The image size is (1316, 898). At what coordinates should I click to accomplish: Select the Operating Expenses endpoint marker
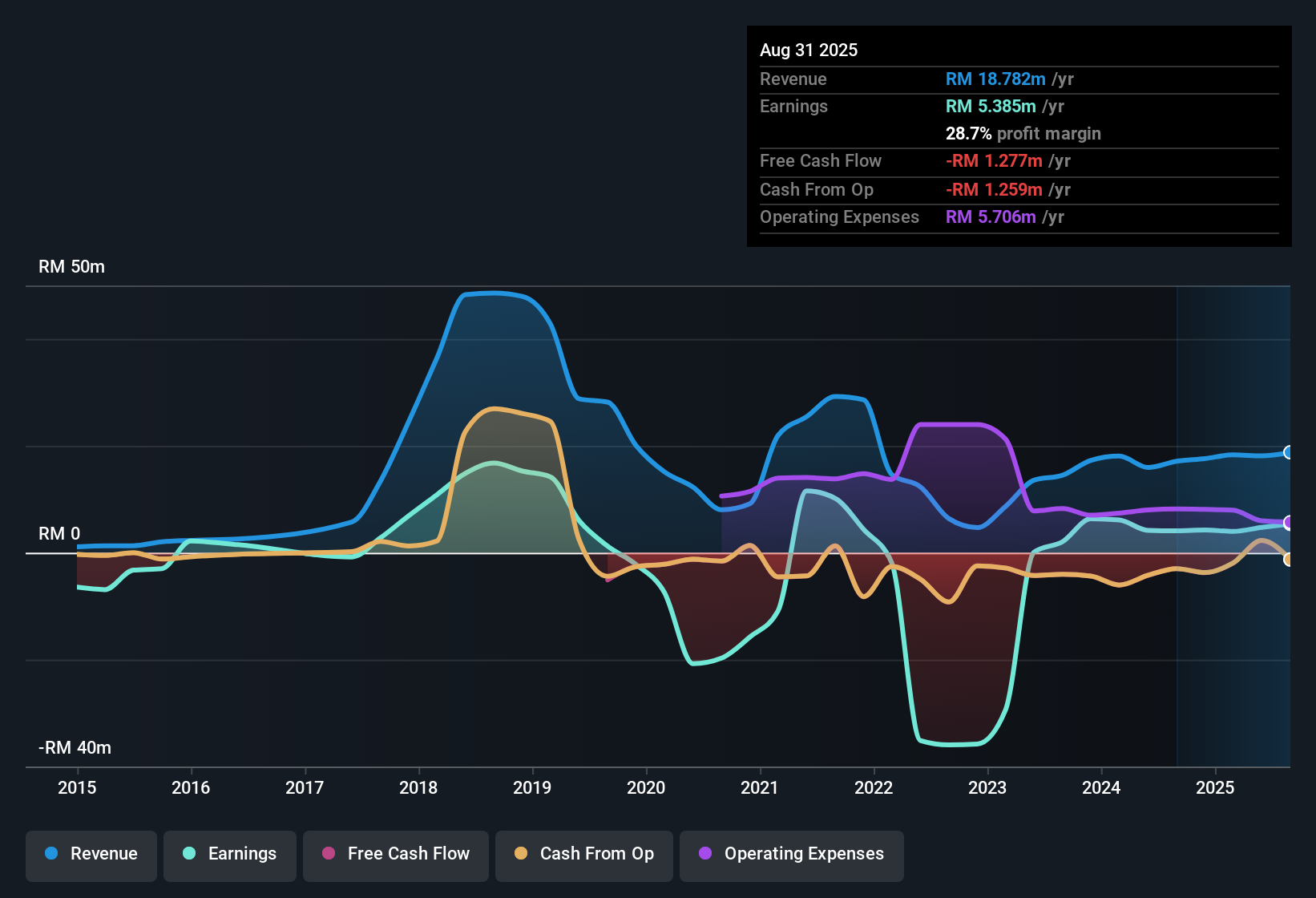pos(1289,523)
